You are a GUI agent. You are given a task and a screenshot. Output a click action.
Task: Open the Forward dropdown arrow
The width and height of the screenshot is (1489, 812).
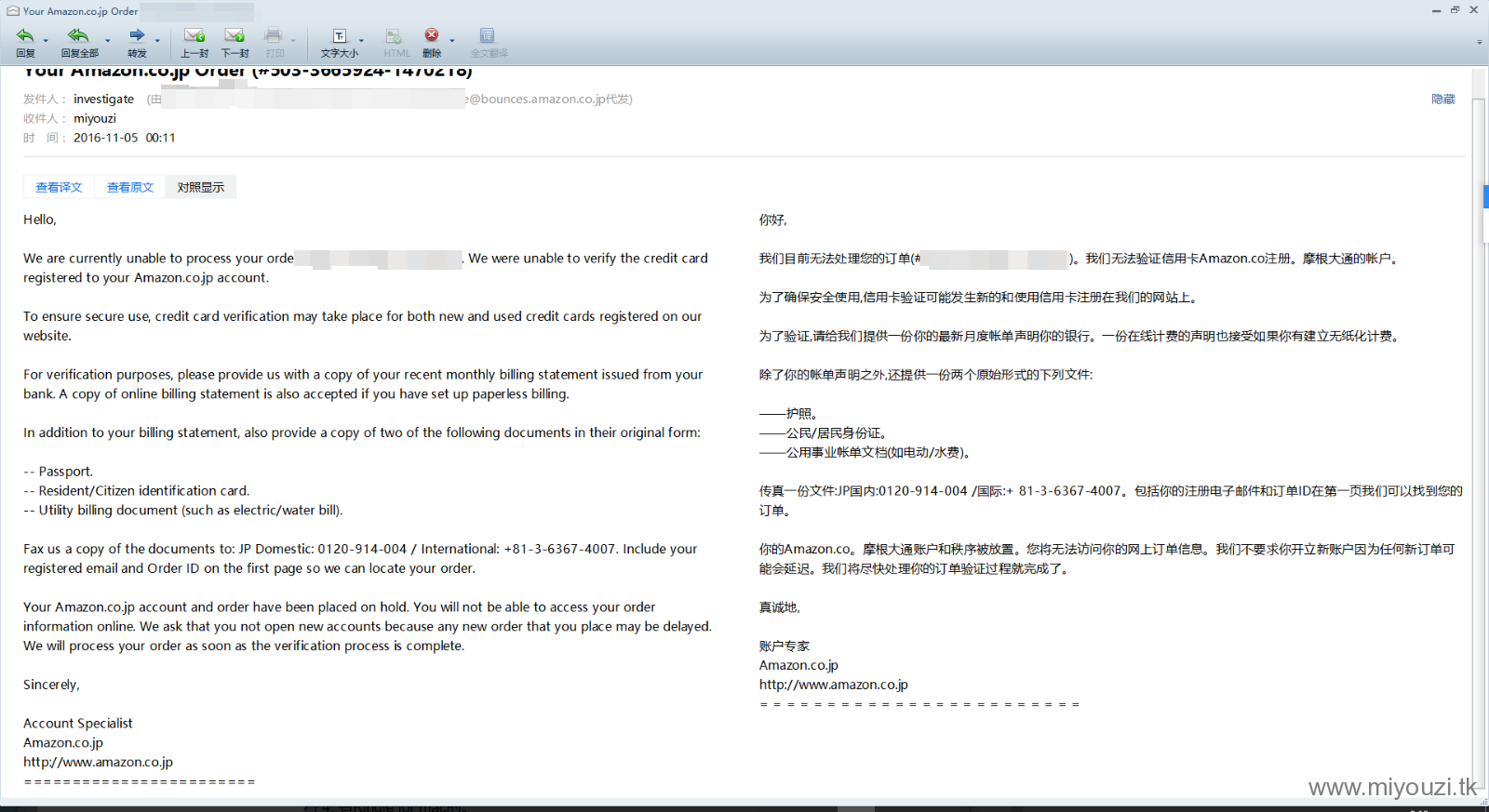point(157,41)
